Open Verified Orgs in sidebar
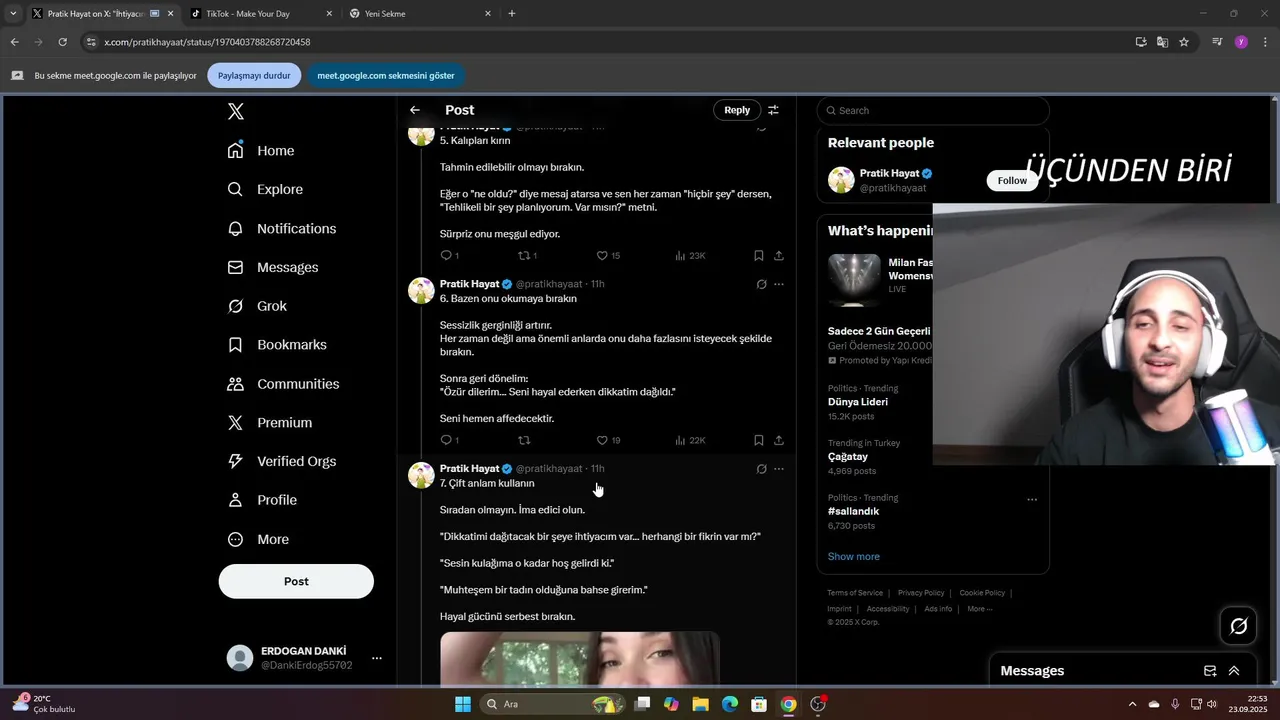Viewport: 1280px width, 720px height. click(x=282, y=461)
